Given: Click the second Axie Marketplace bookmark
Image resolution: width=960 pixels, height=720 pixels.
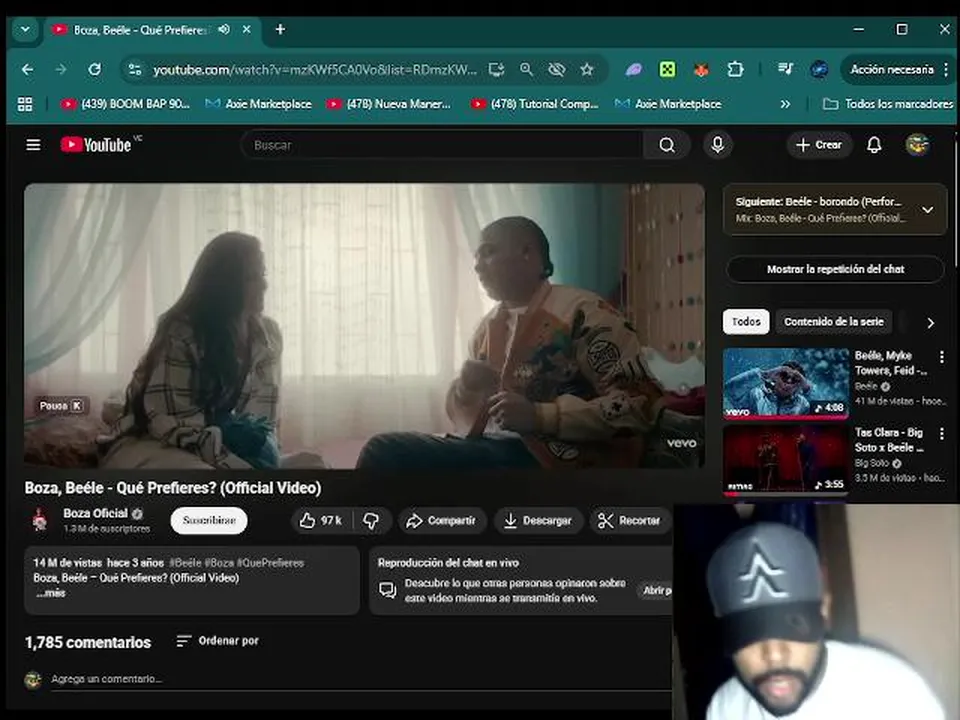Looking at the screenshot, I should click(x=668, y=104).
